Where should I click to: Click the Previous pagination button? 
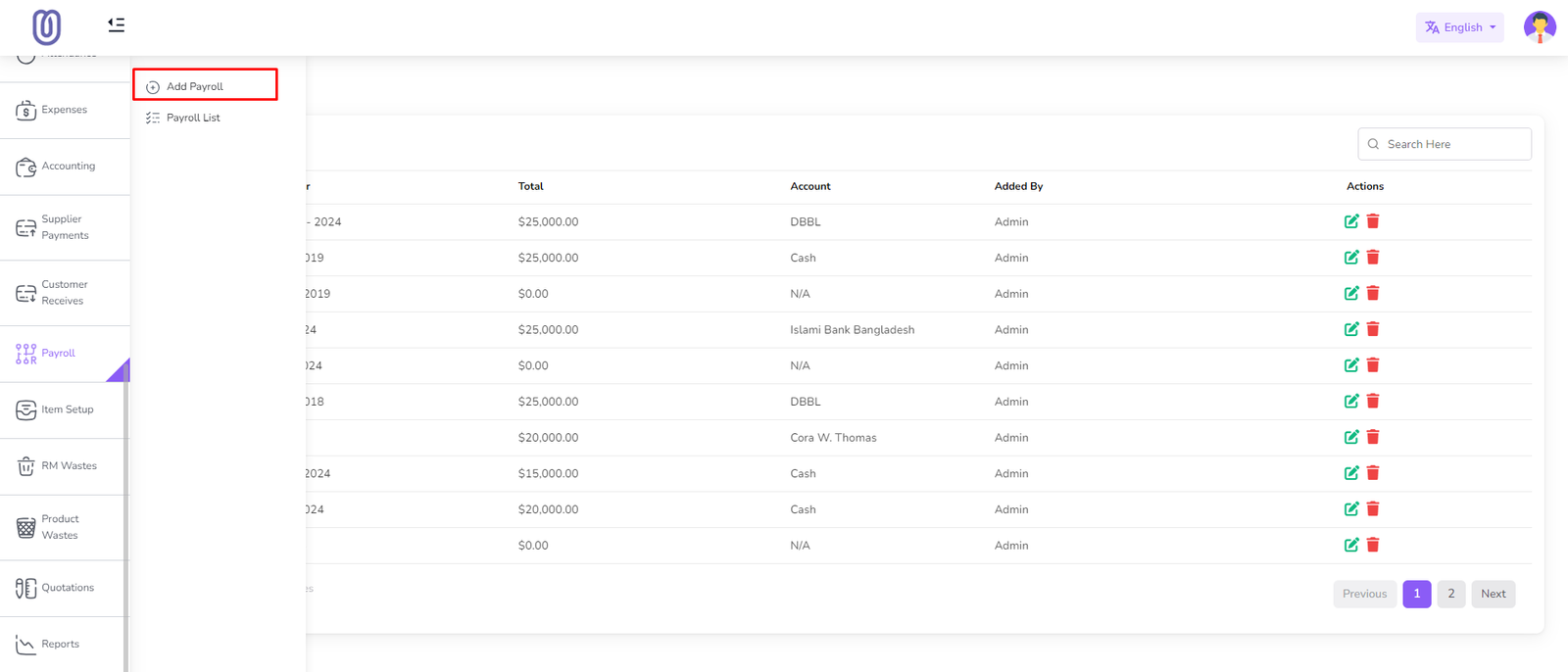tap(1364, 594)
